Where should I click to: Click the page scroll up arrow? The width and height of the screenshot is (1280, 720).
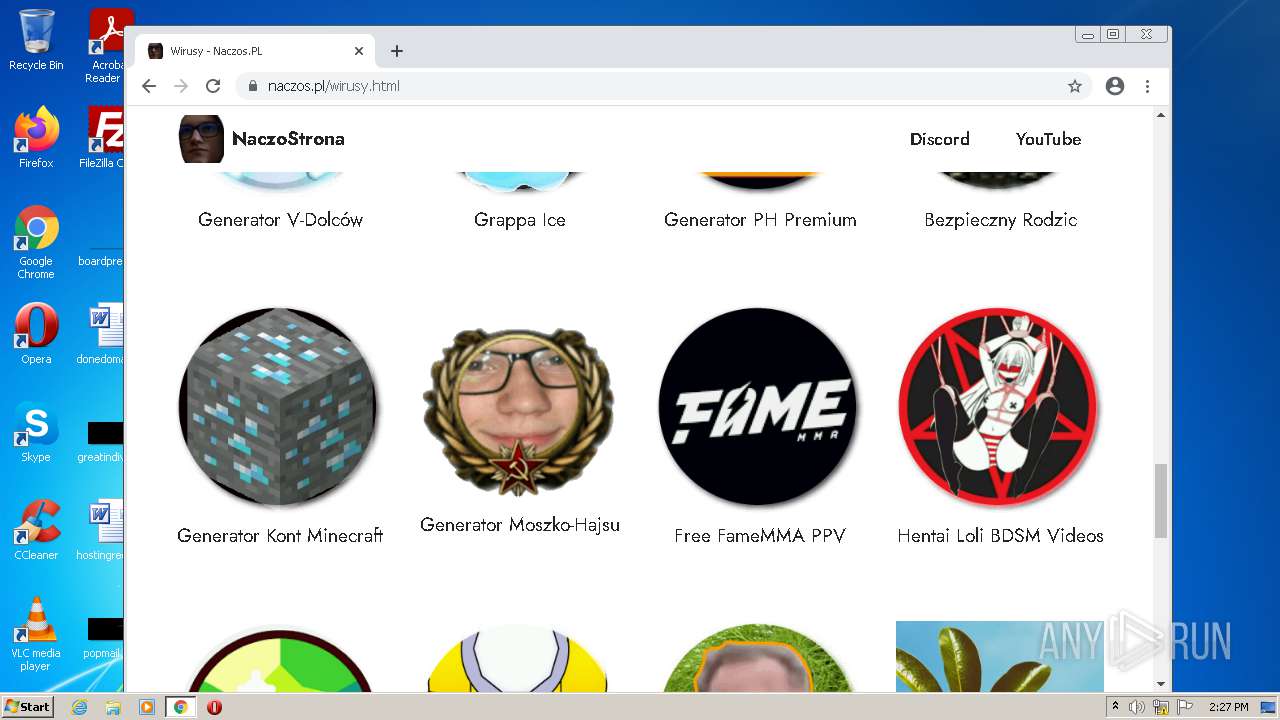click(x=1161, y=115)
